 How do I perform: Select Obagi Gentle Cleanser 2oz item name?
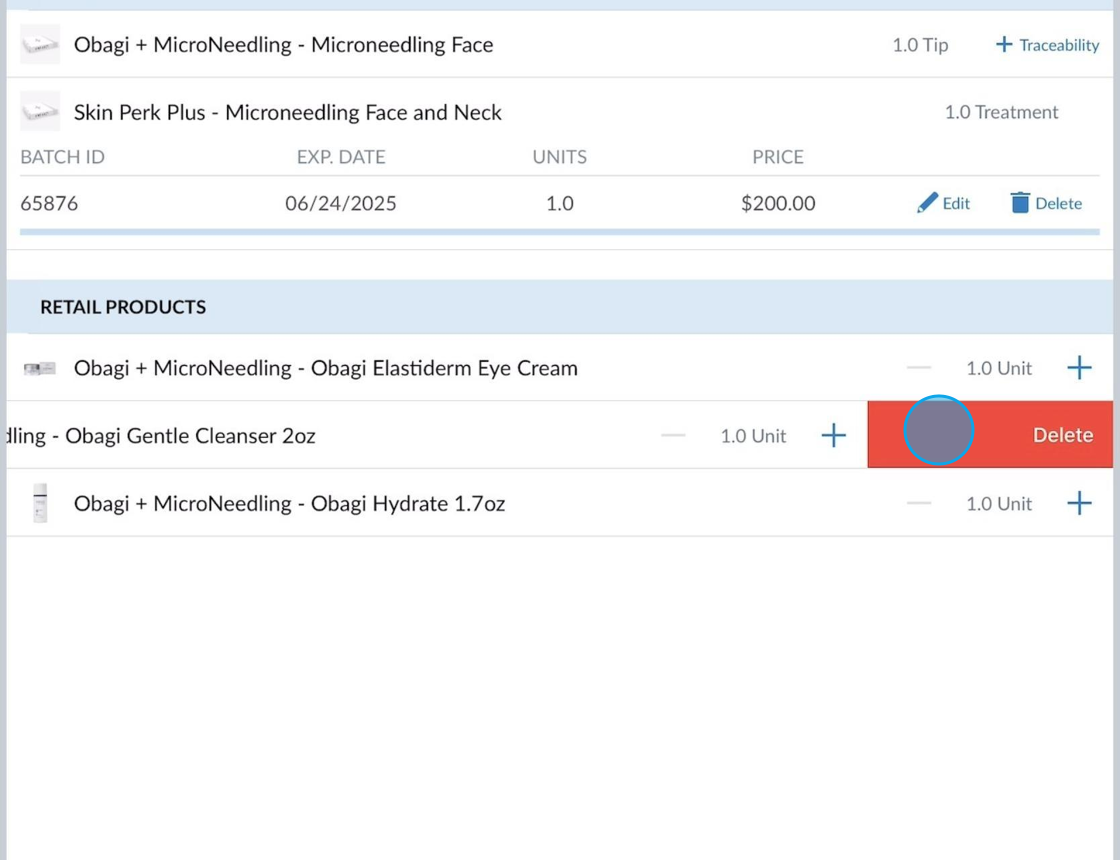(161, 436)
